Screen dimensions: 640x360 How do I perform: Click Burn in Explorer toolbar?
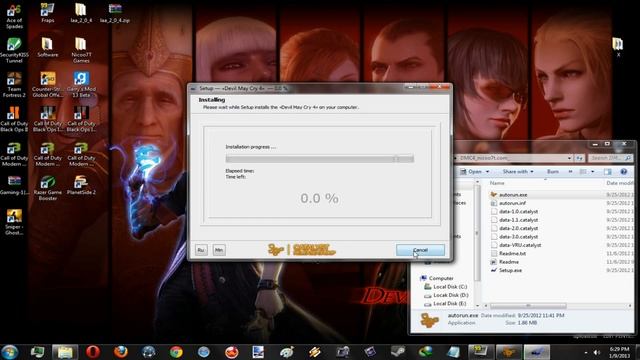tap(553, 172)
